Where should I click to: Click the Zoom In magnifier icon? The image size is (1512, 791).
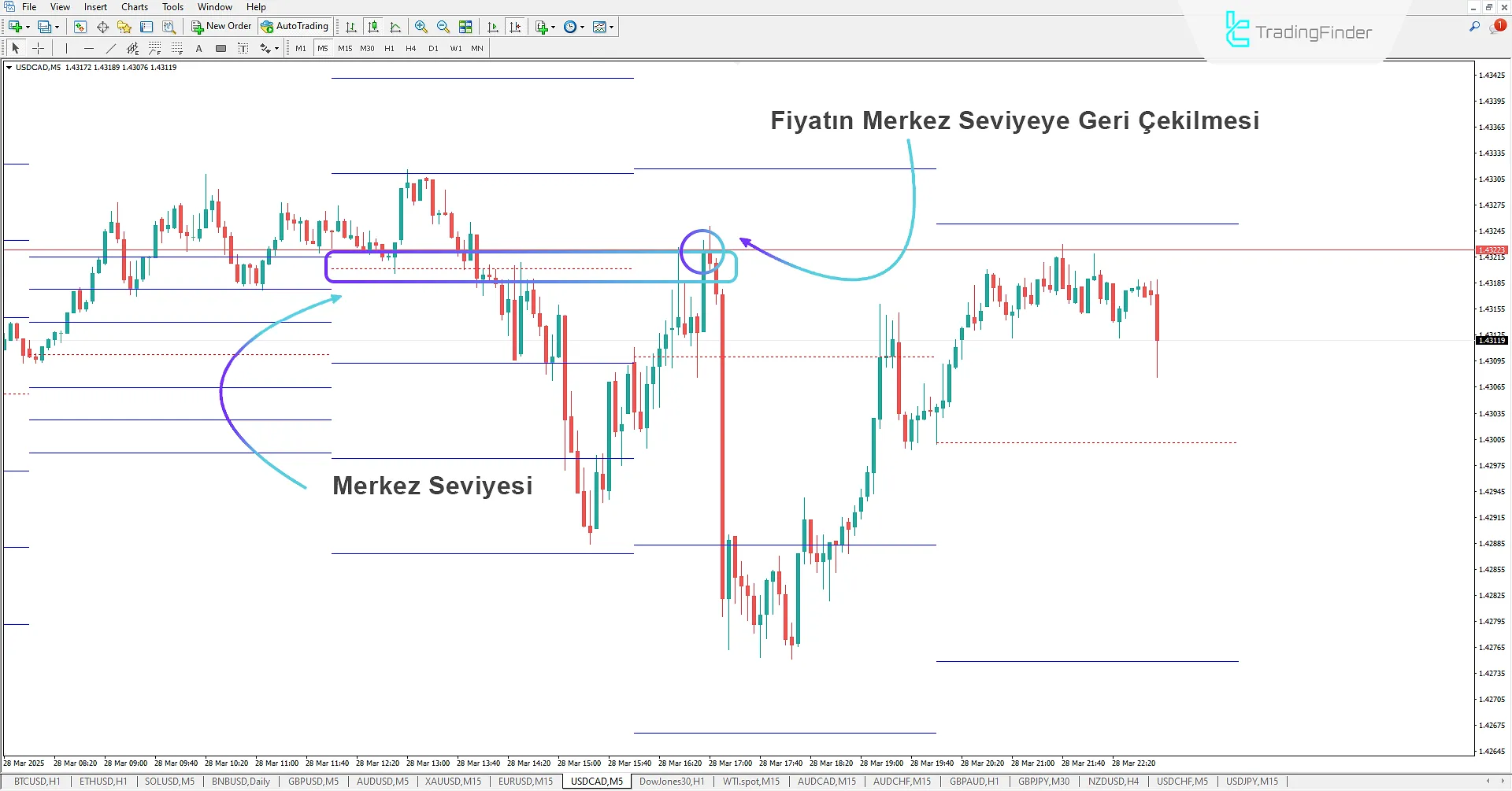pos(421,27)
